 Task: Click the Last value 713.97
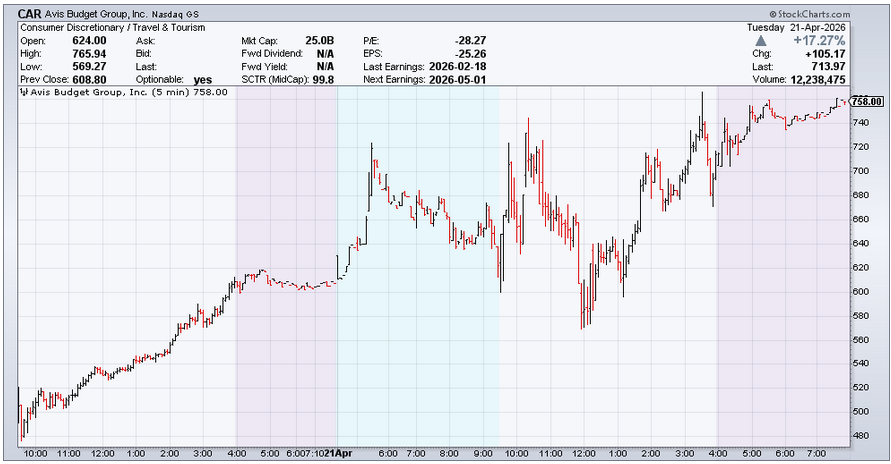828,66
